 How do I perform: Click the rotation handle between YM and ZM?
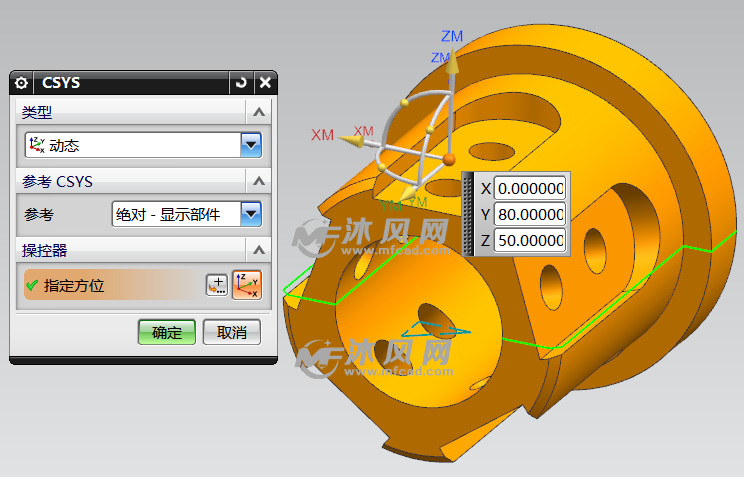(x=430, y=130)
